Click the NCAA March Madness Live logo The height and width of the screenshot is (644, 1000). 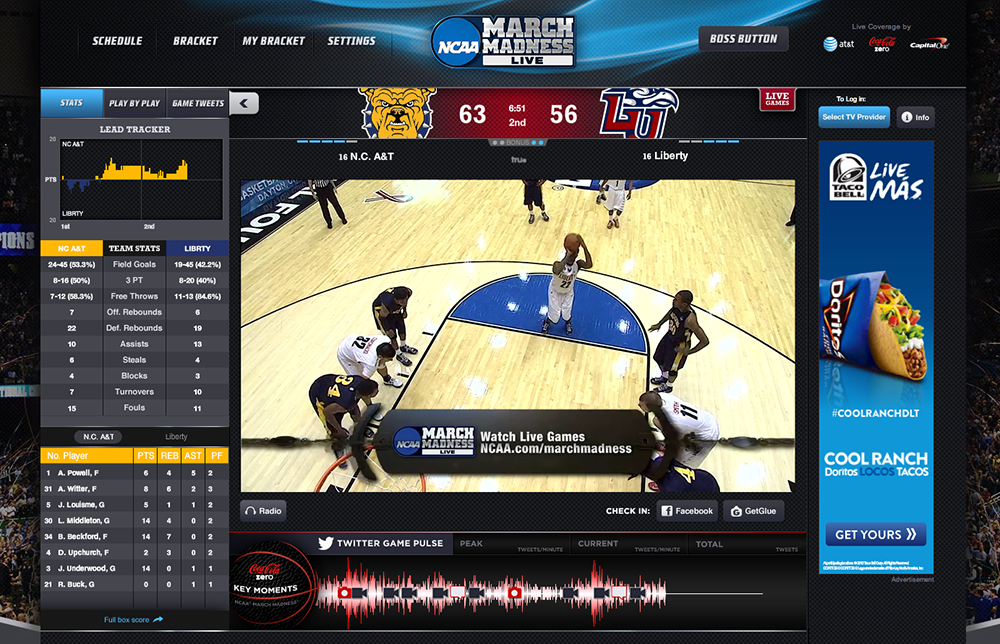pos(503,42)
